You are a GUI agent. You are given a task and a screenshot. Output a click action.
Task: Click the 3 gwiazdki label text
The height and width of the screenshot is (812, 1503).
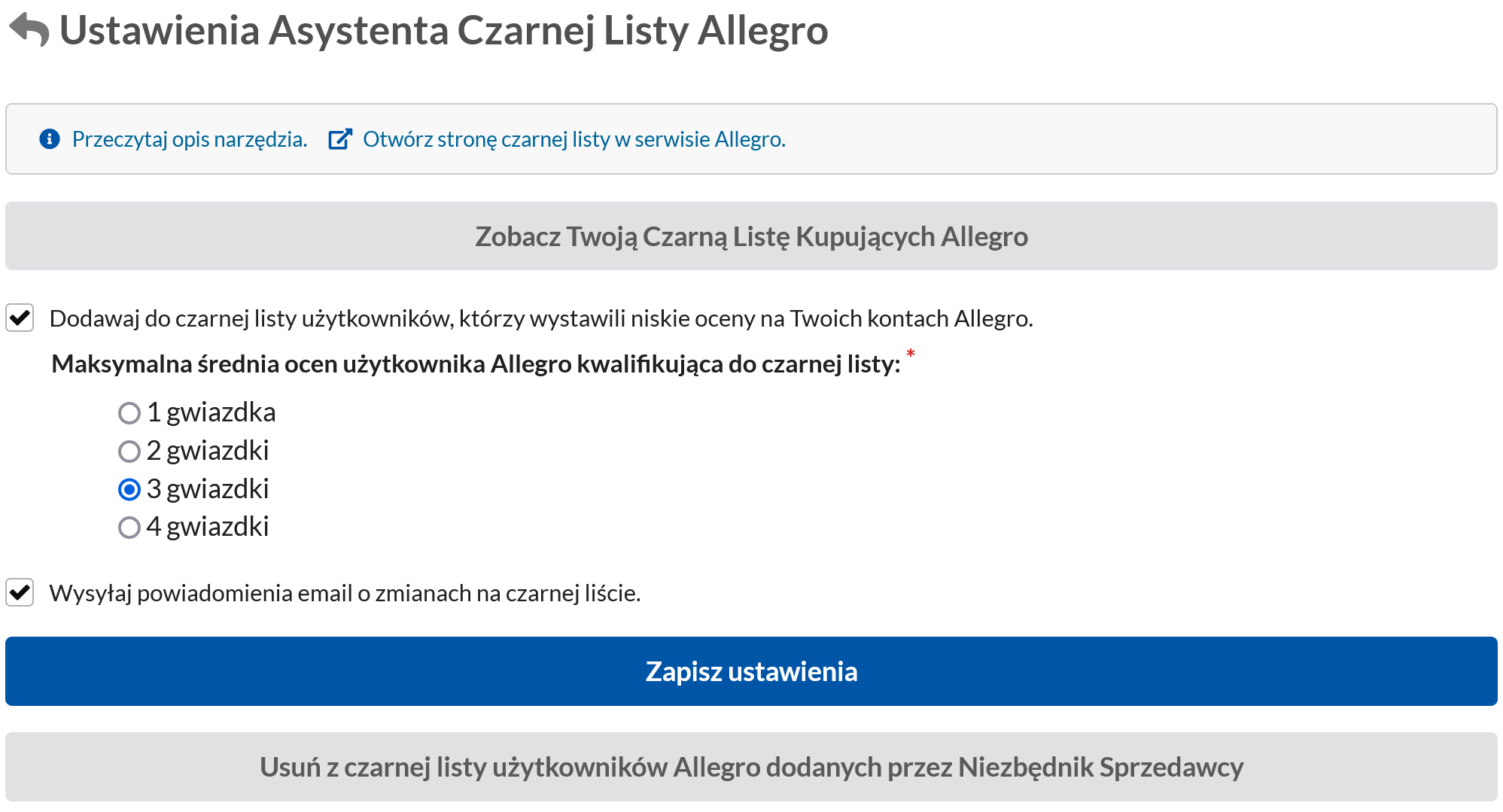tap(208, 489)
